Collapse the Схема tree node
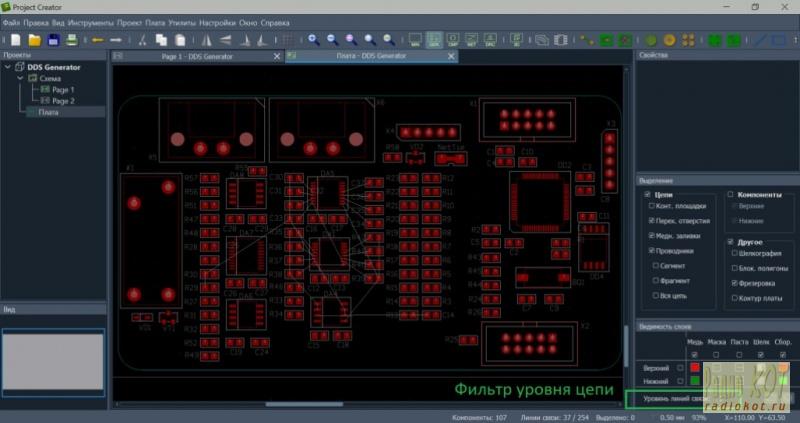Screen dimensions: 800x423 20,78
